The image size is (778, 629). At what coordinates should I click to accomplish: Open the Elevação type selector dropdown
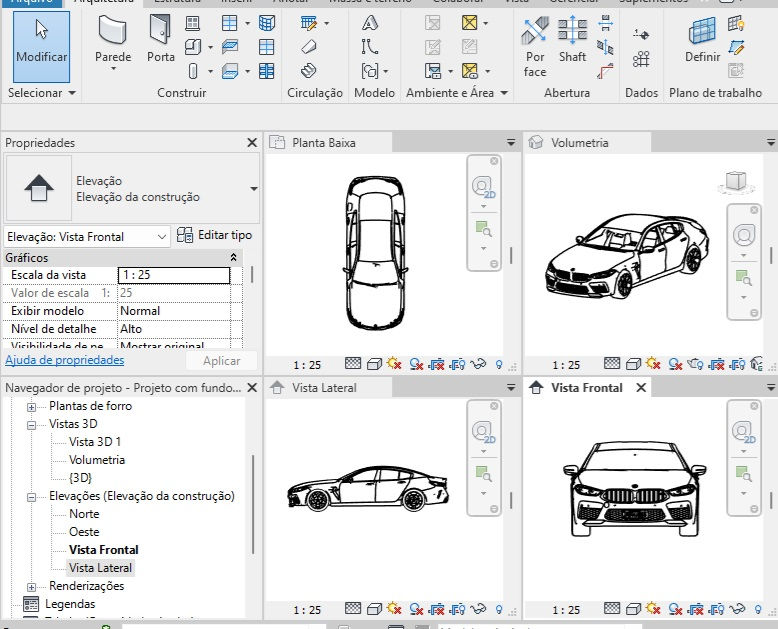pyautogui.click(x=254, y=189)
